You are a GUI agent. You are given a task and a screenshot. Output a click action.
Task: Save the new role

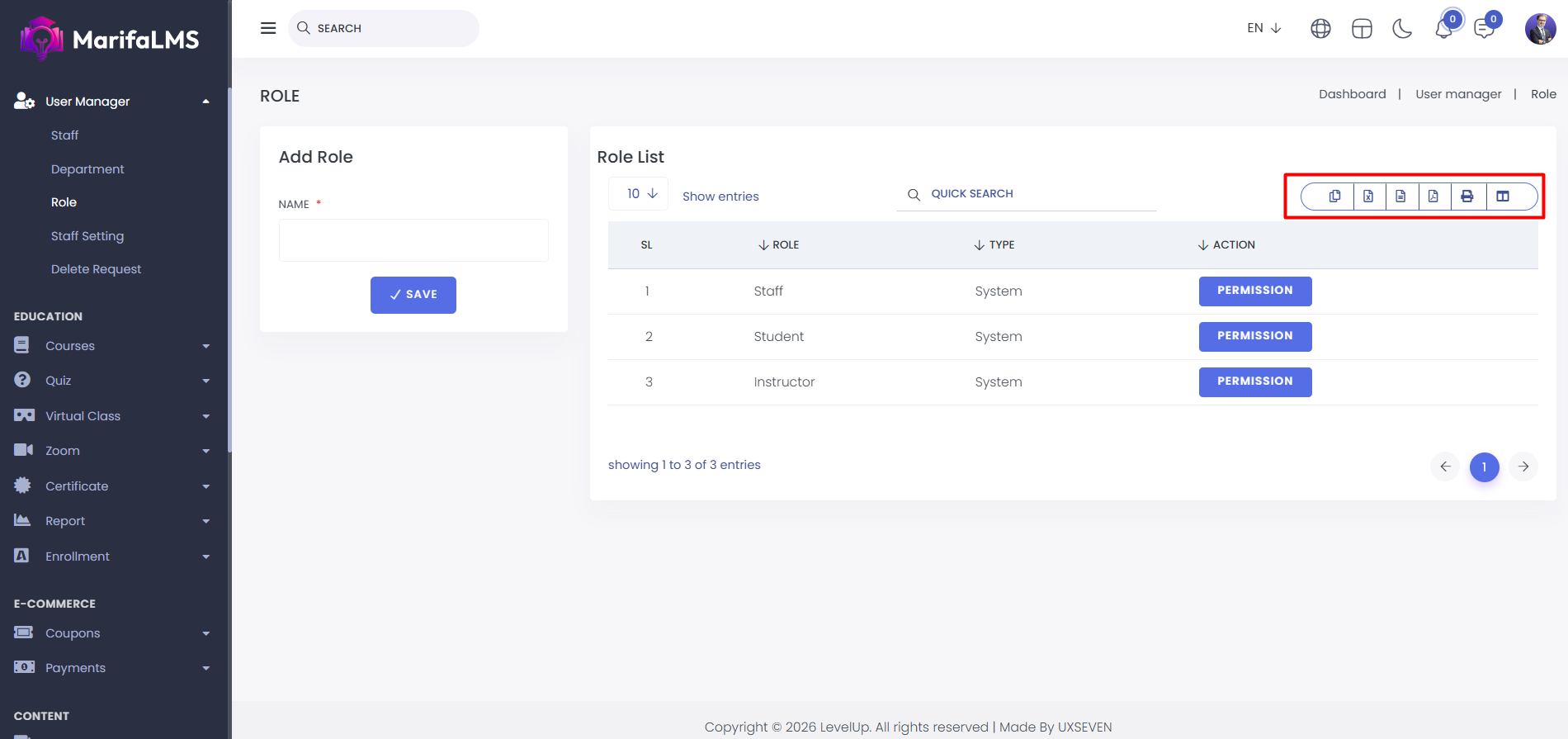413,295
